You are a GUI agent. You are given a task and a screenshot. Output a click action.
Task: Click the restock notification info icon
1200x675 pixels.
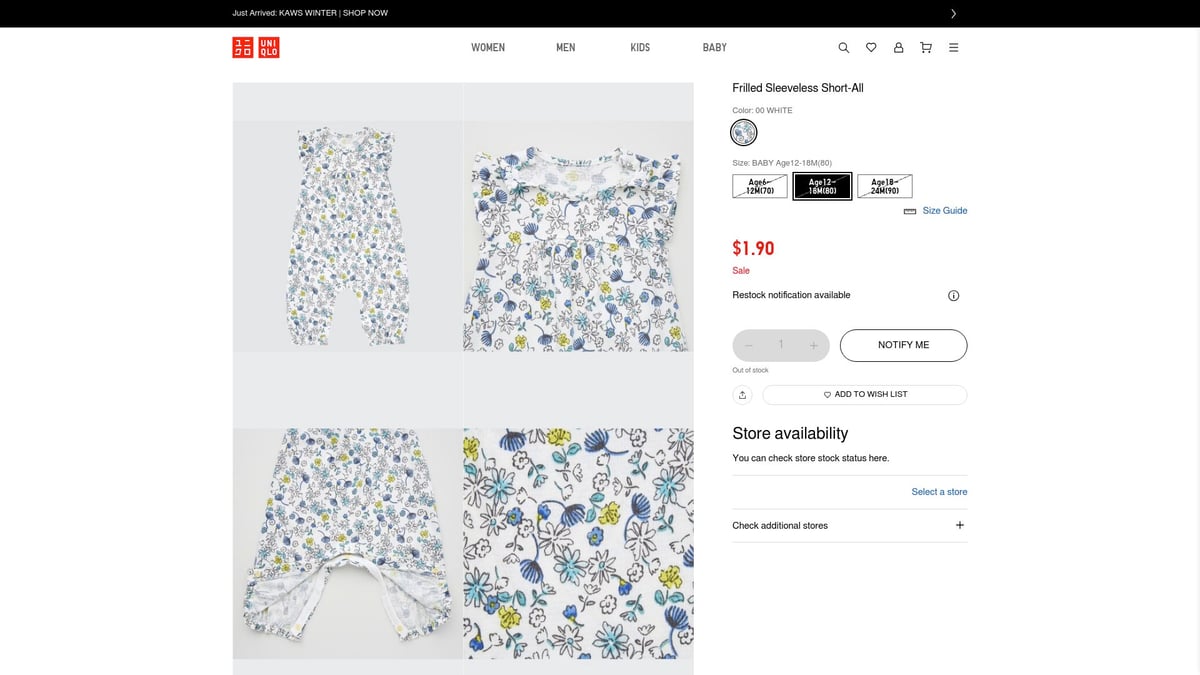(x=953, y=295)
